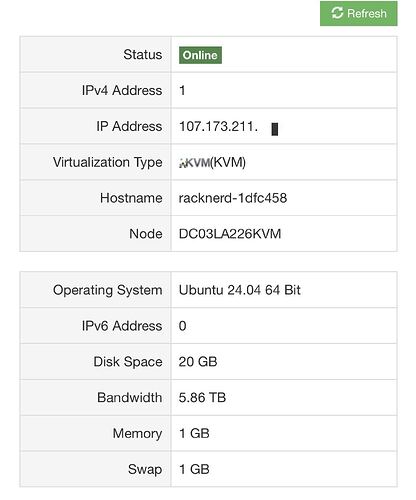Click the Hostname row label
416x500 pixels.
click(131, 198)
